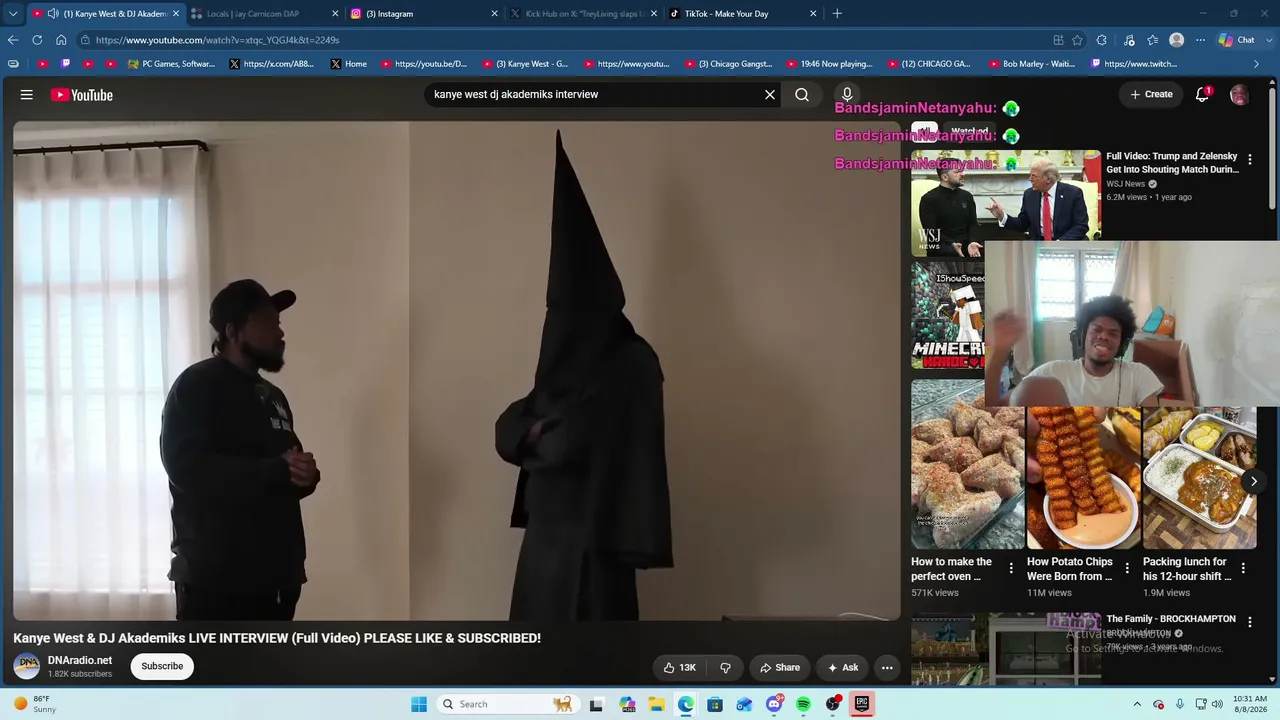Switch to the Instagram tab
This screenshot has height=720, width=1280.
coord(424,14)
